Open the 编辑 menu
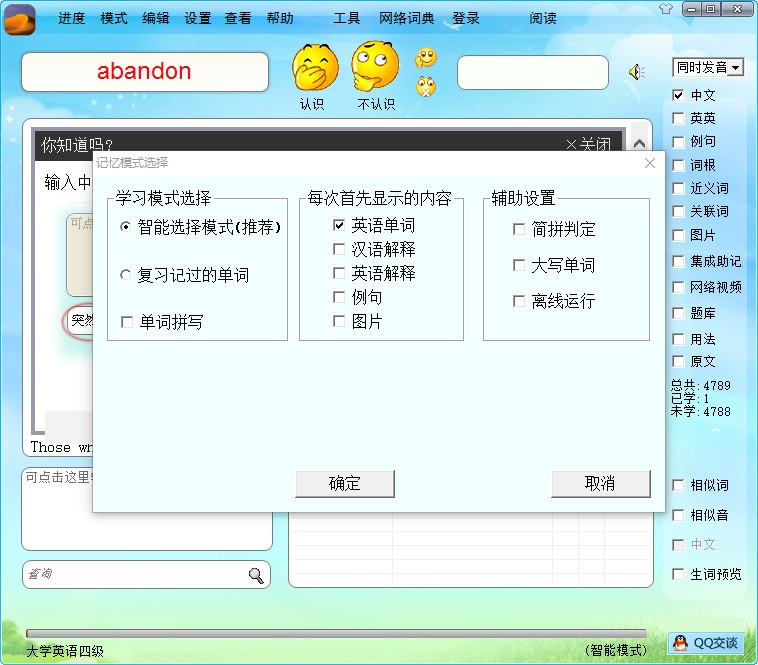Viewport: 758px width, 665px height. 156,18
